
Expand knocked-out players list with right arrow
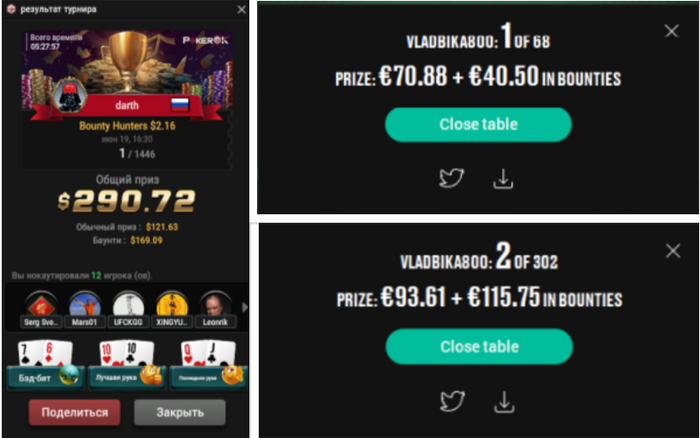(244, 307)
